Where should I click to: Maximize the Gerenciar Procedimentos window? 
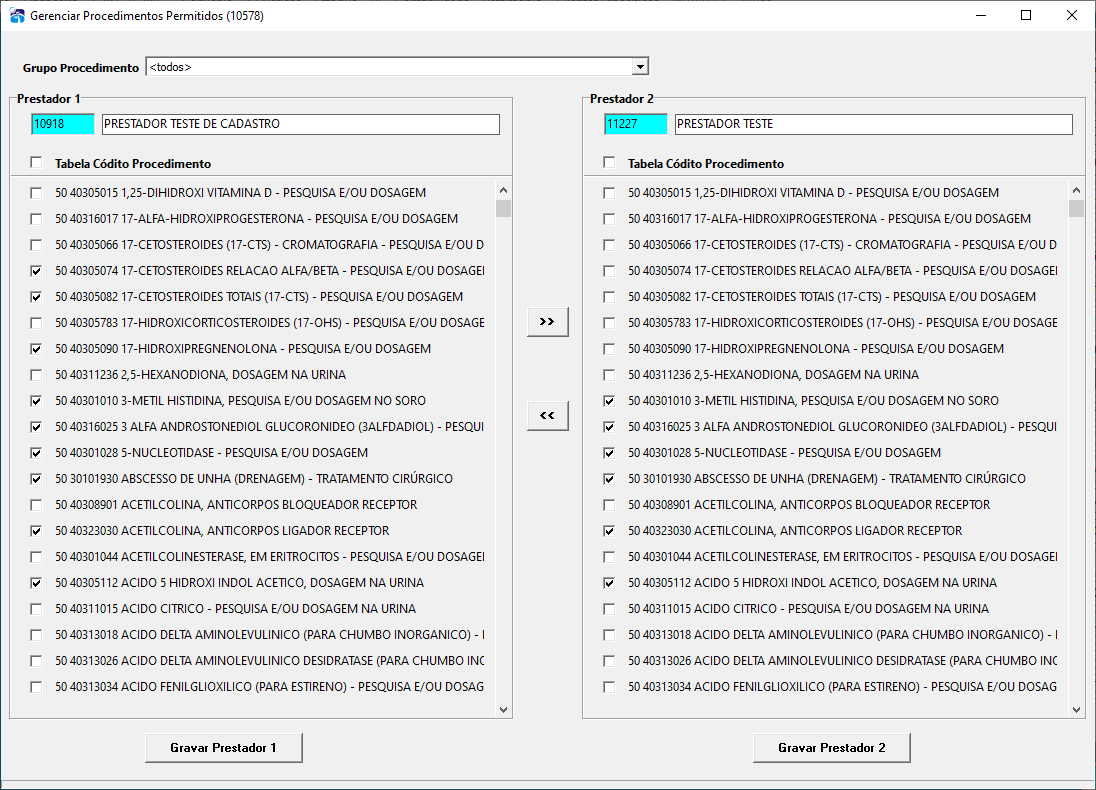pyautogui.click(x=1025, y=15)
